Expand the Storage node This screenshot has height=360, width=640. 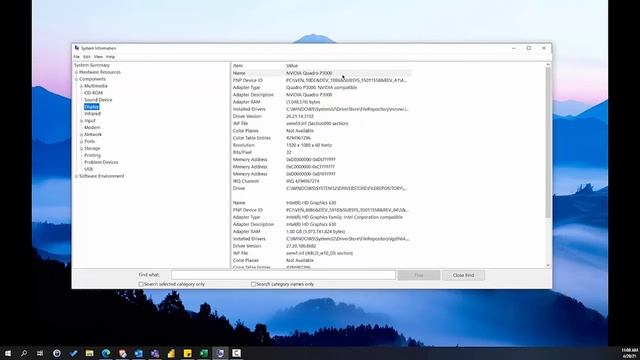[82, 149]
